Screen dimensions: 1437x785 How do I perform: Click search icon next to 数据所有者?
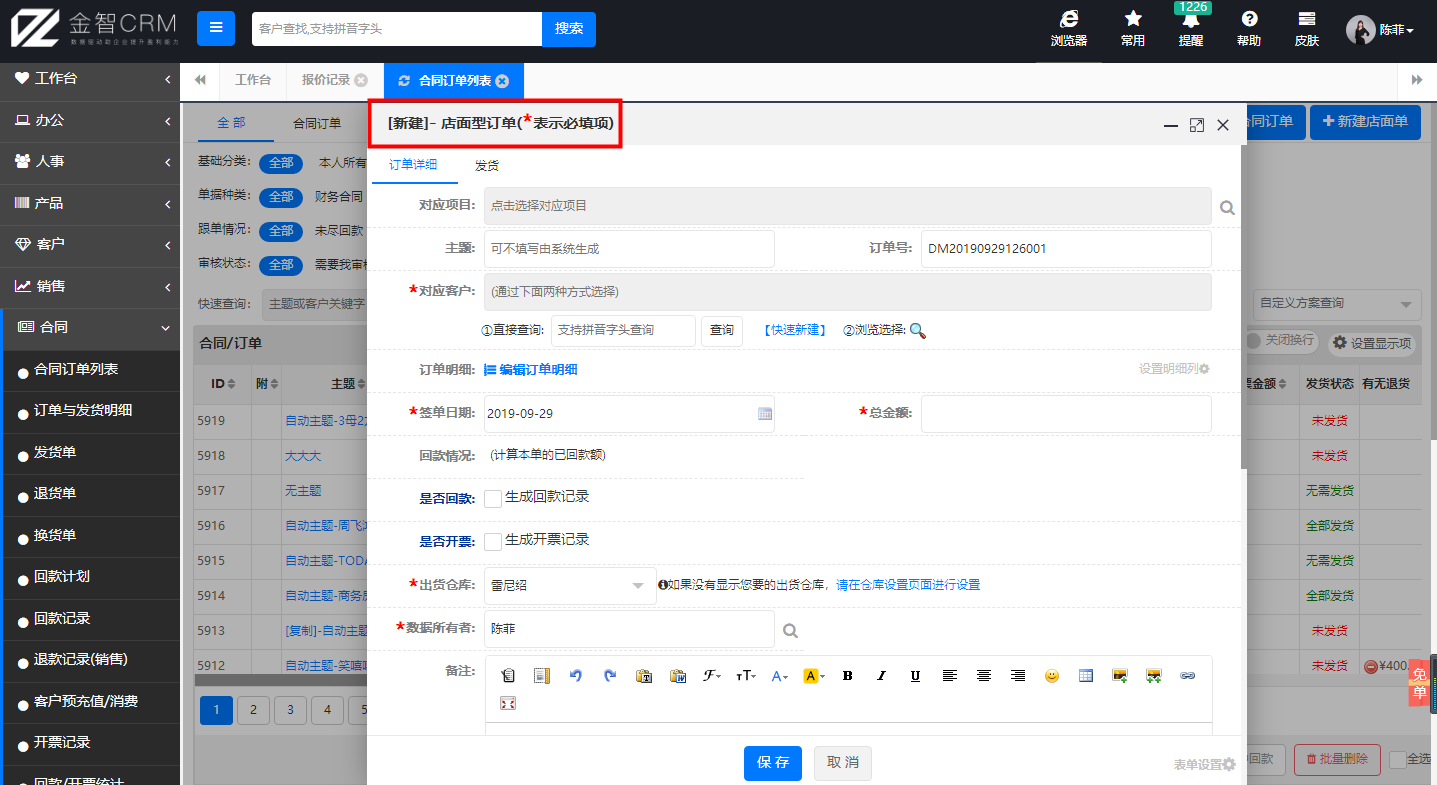(x=790, y=631)
